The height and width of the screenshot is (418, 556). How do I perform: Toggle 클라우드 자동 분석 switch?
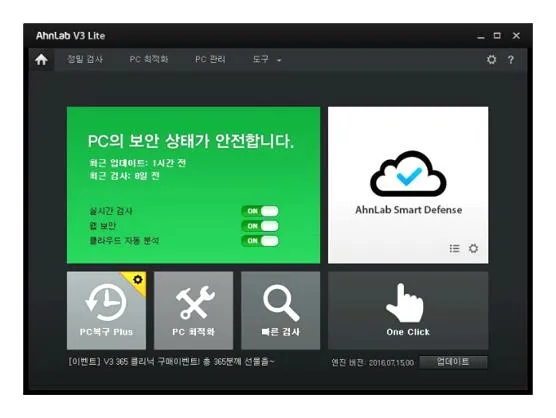coord(260,241)
